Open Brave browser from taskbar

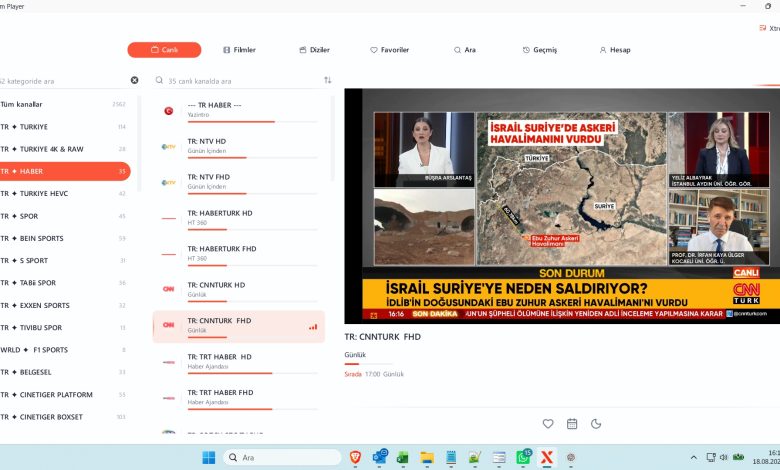click(355, 457)
